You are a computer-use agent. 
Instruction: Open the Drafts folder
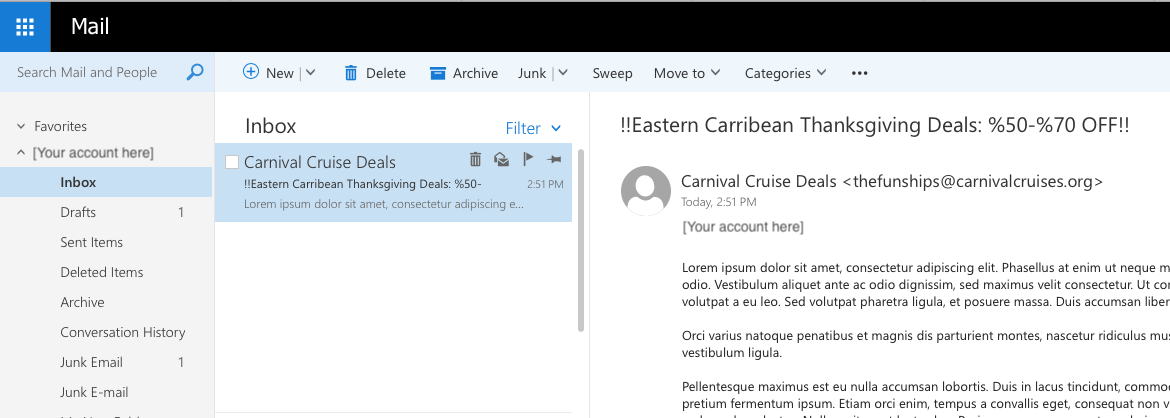tap(78, 212)
